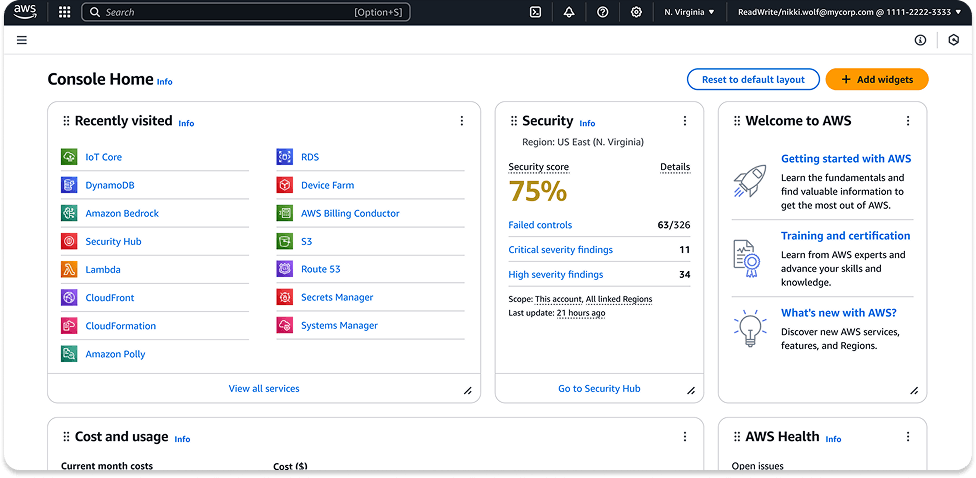The width and height of the screenshot is (976, 478).
Task: Open Recently visited widget options menu
Action: tap(462, 121)
